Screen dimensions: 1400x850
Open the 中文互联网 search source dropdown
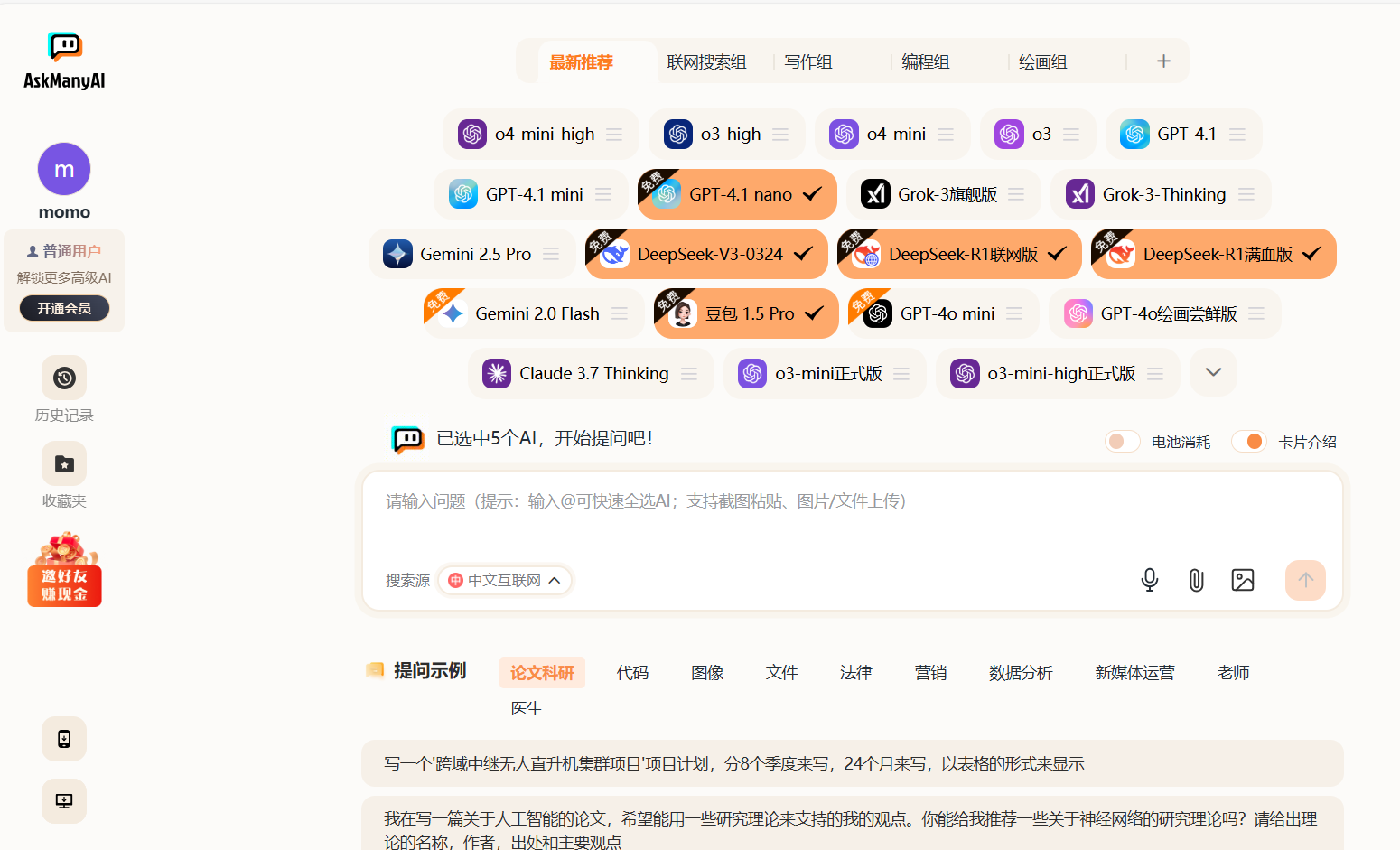click(505, 580)
